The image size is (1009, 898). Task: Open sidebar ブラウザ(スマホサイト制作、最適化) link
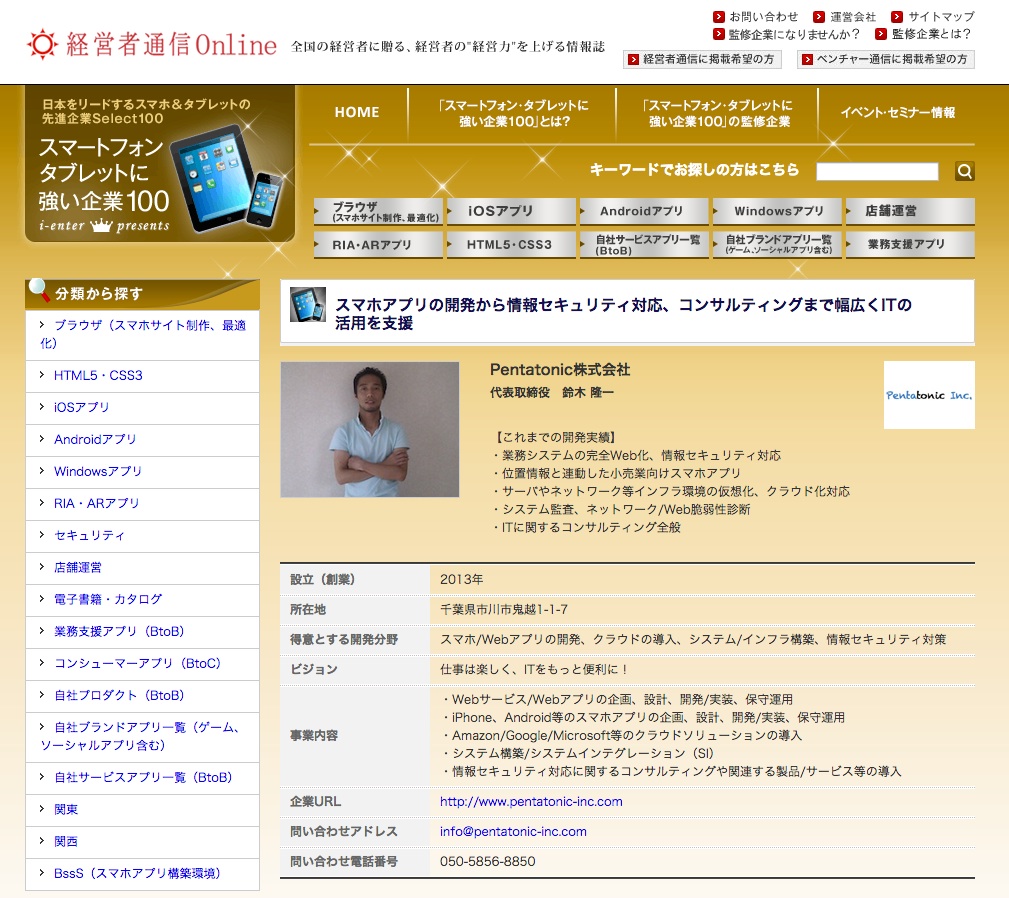[x=143, y=334]
